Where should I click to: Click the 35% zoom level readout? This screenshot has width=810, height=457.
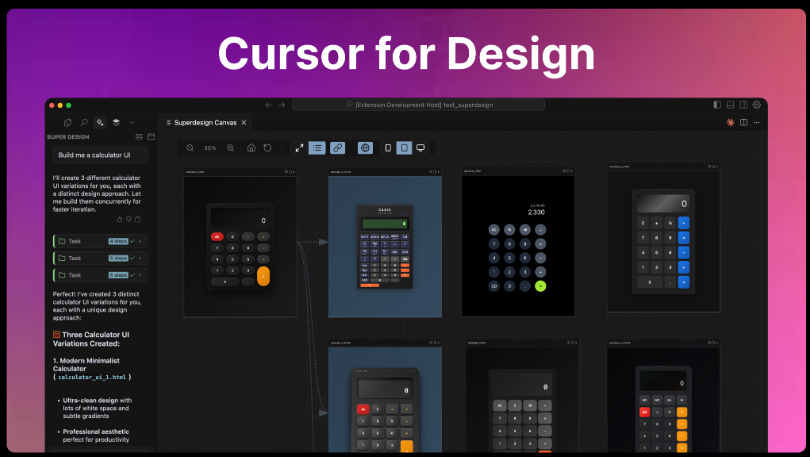click(x=210, y=148)
